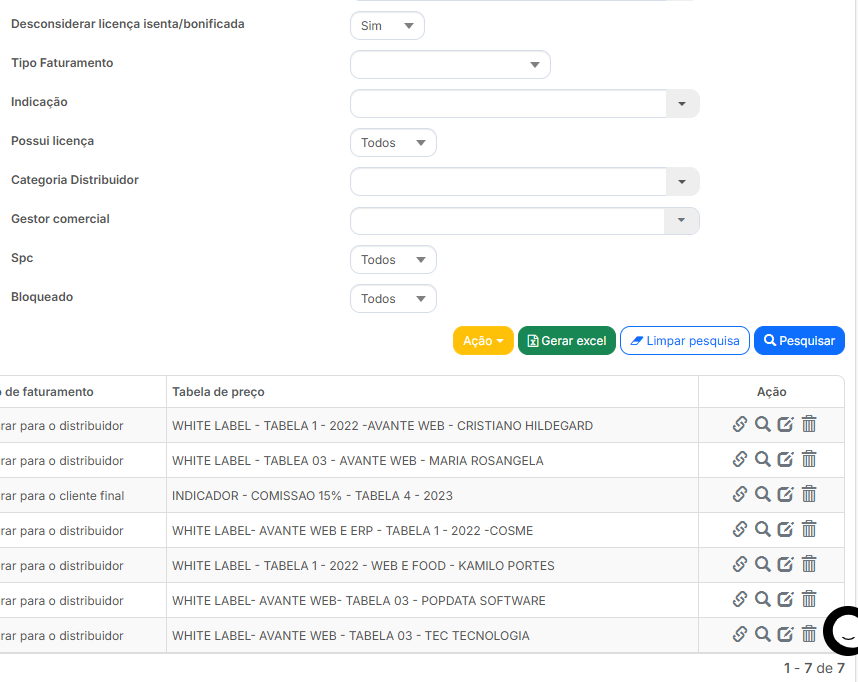Open Desconsiderar licença isenta/bonificada dropdown
858x682 pixels.
click(387, 26)
